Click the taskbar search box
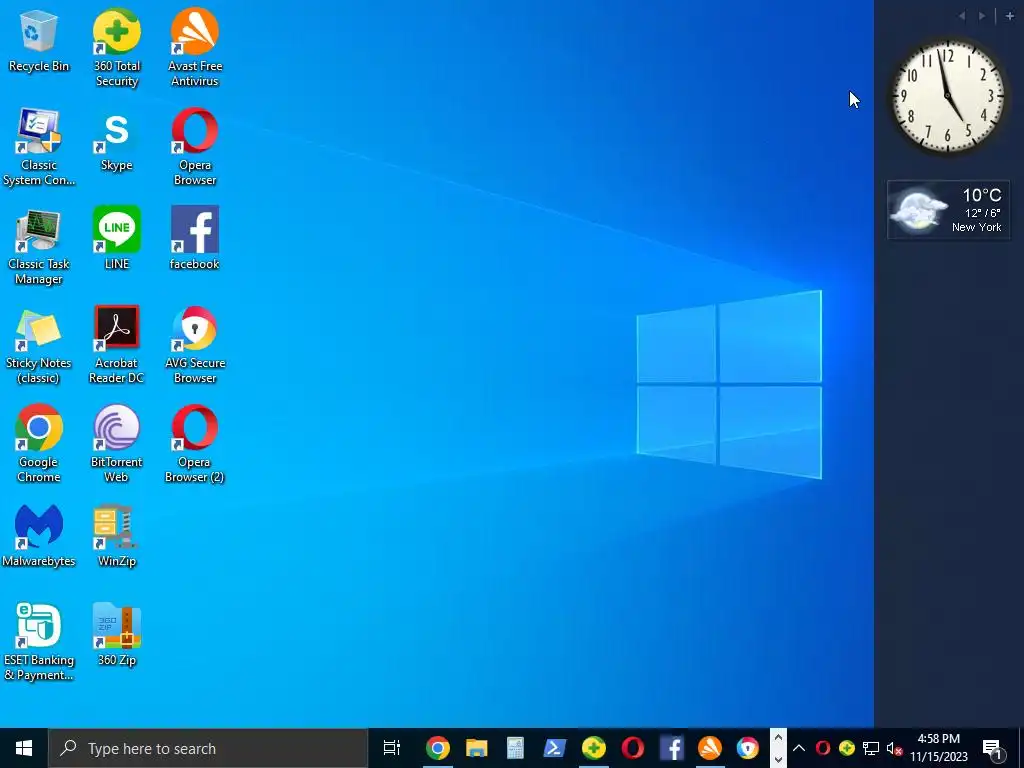 coord(208,748)
